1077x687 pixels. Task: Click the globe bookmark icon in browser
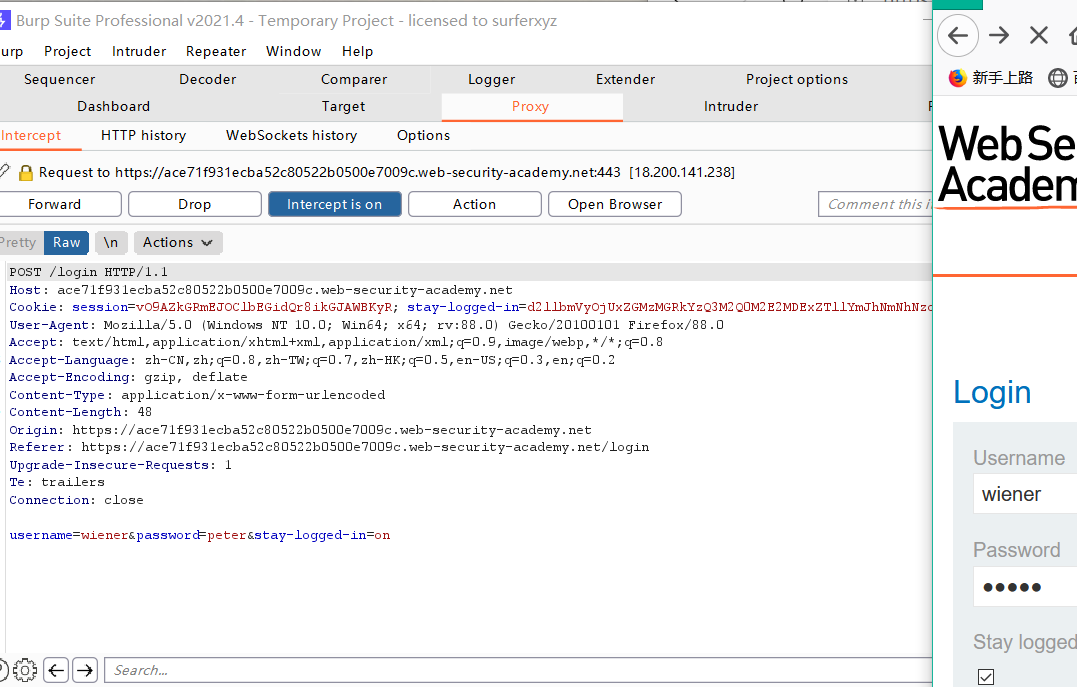tap(1058, 78)
